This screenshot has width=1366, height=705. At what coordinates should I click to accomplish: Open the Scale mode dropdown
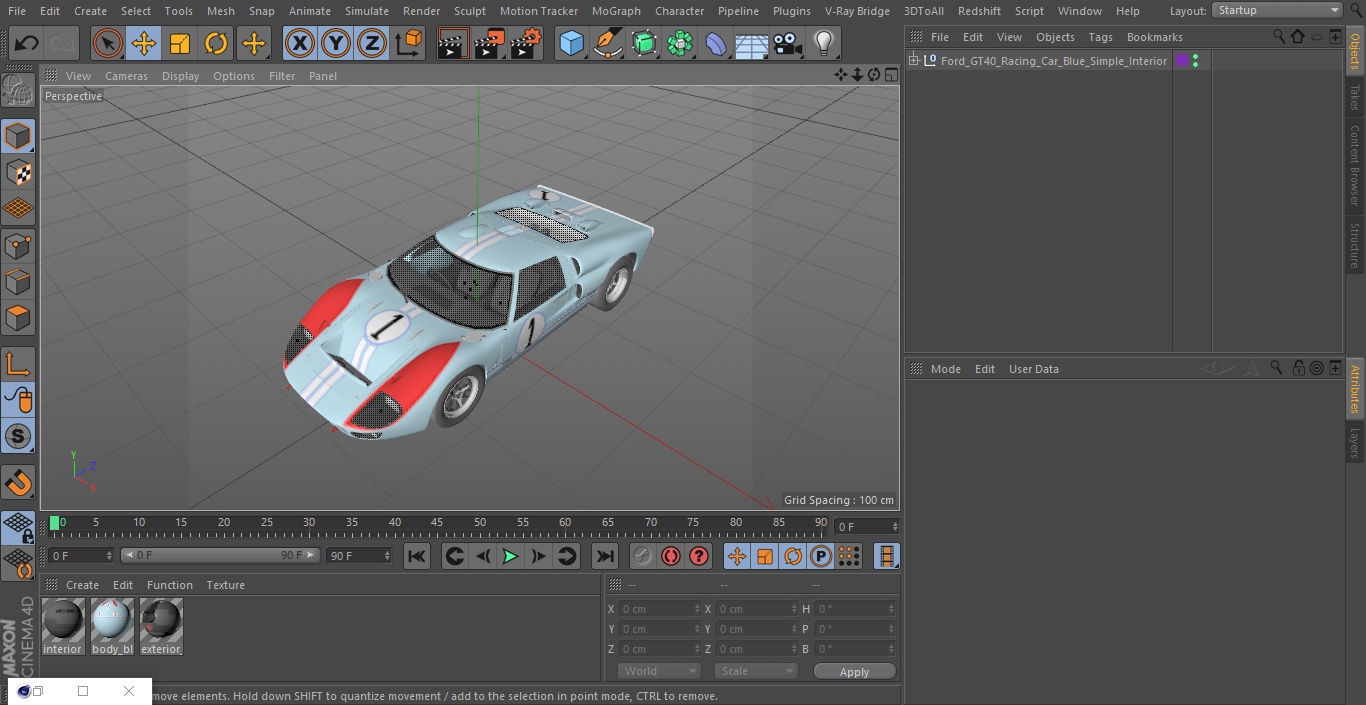pos(756,671)
